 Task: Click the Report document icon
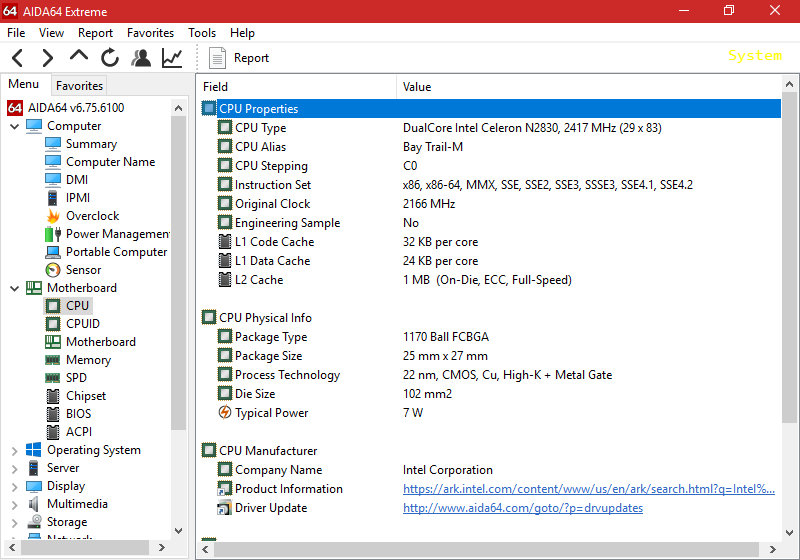point(217,58)
